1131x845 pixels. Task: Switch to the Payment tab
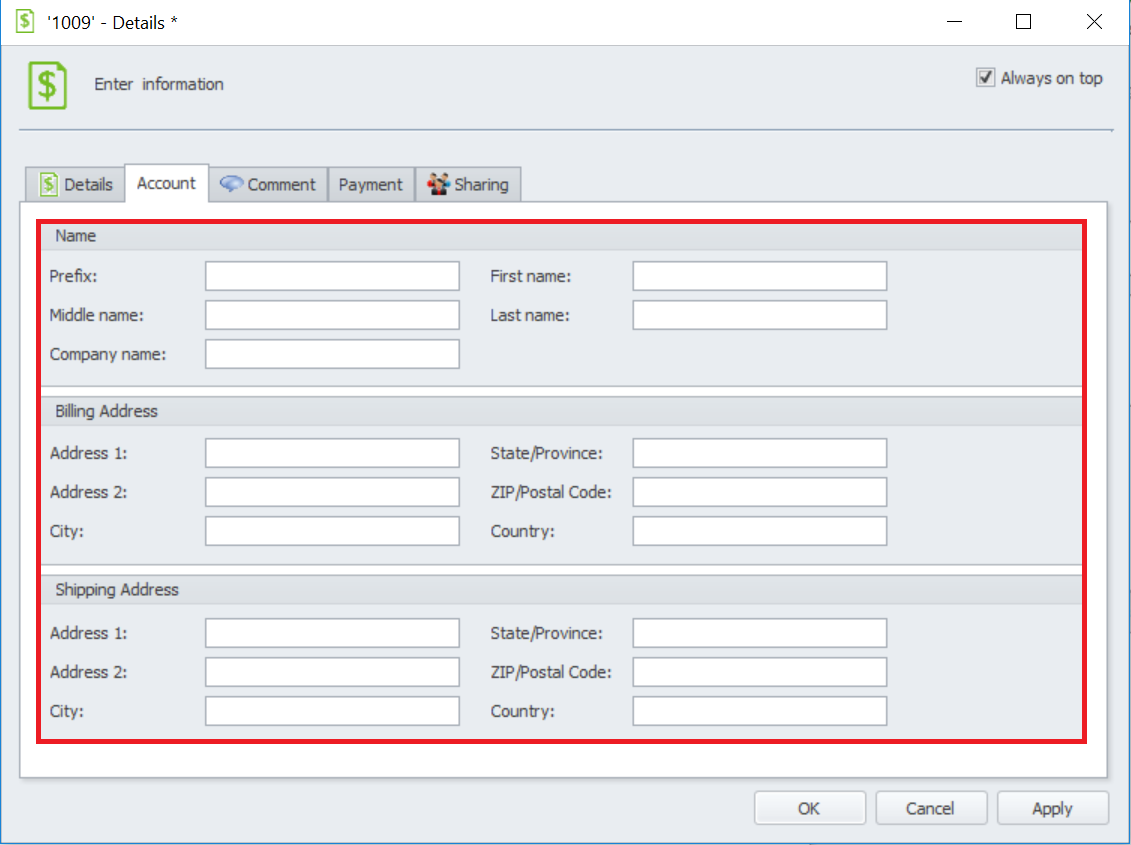pyautogui.click(x=370, y=185)
